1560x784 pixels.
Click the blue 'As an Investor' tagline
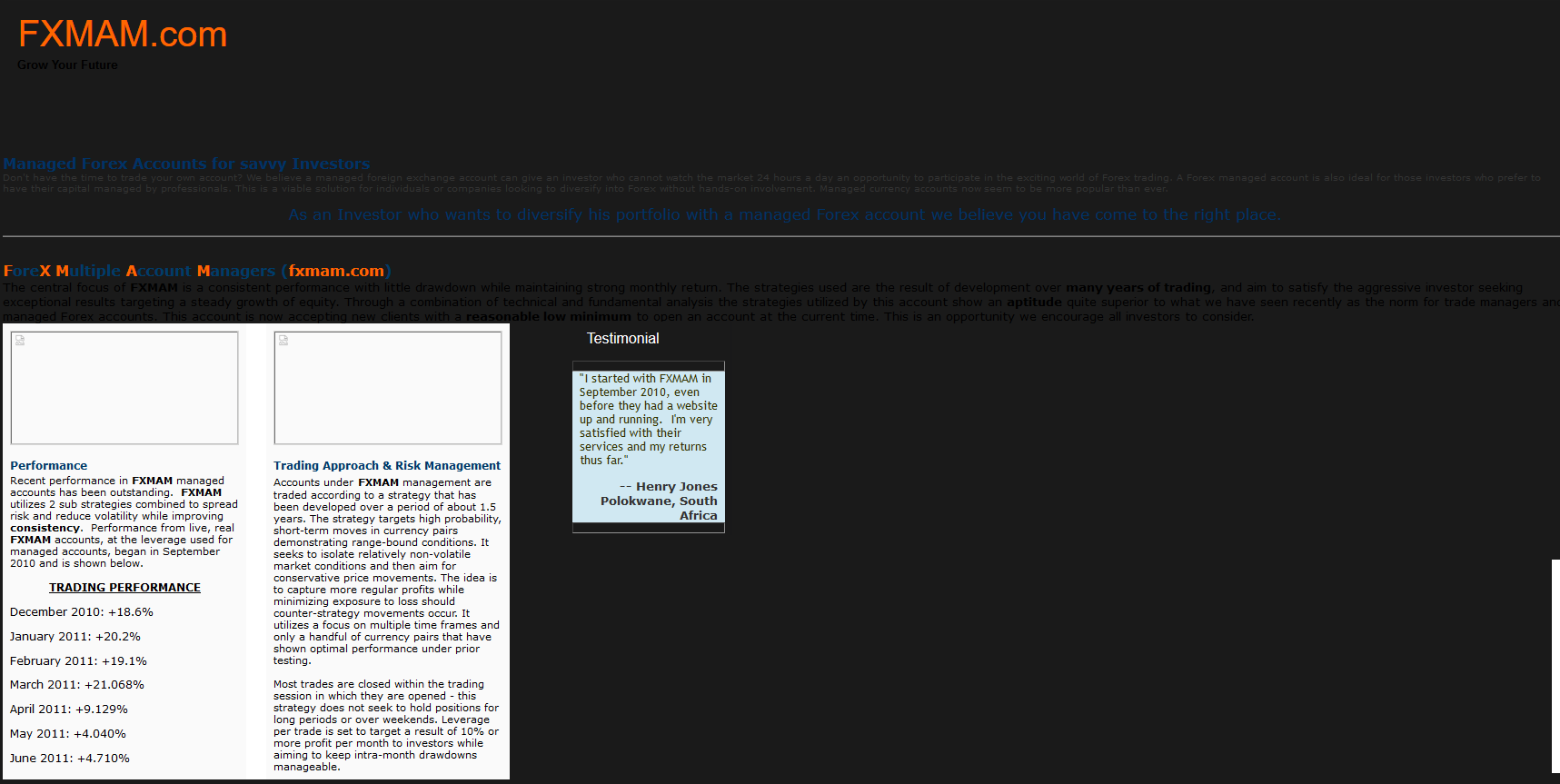pos(784,214)
